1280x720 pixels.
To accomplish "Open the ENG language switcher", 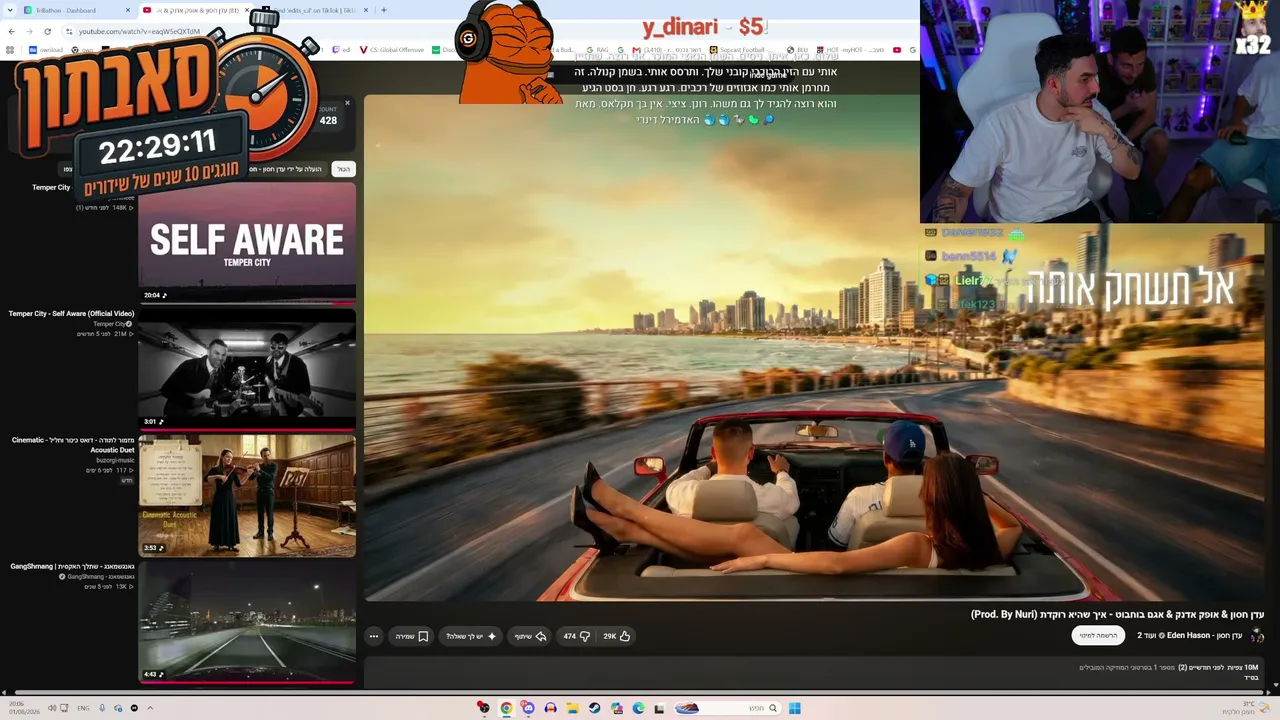I will click(83, 708).
